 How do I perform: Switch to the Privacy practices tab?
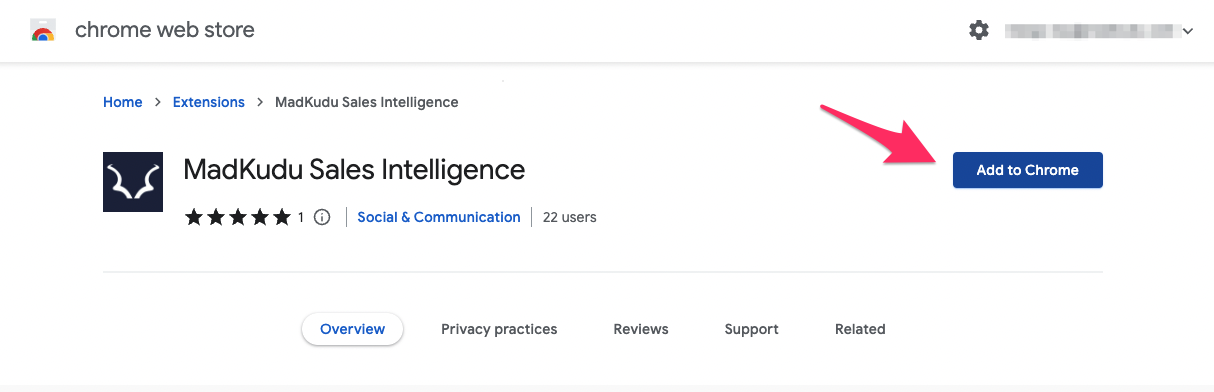pos(499,329)
